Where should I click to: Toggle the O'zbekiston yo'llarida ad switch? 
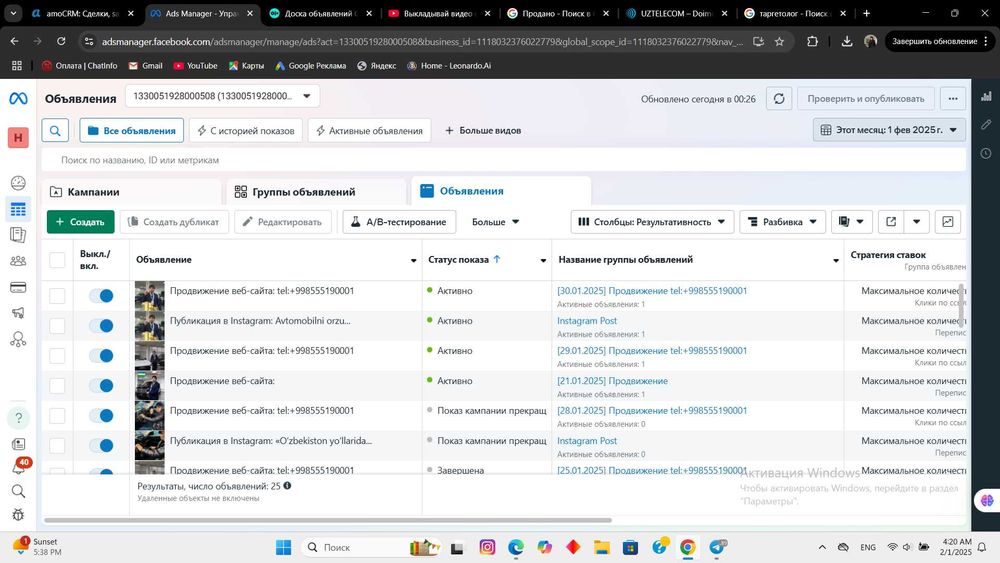point(101,446)
